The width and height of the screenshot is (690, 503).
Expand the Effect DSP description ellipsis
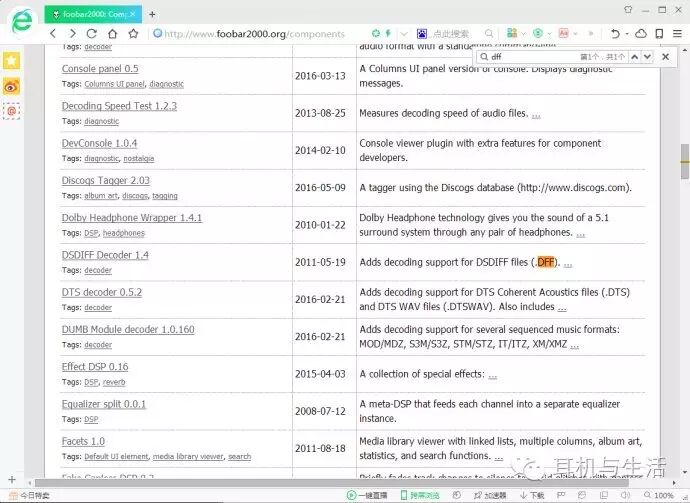pos(493,376)
